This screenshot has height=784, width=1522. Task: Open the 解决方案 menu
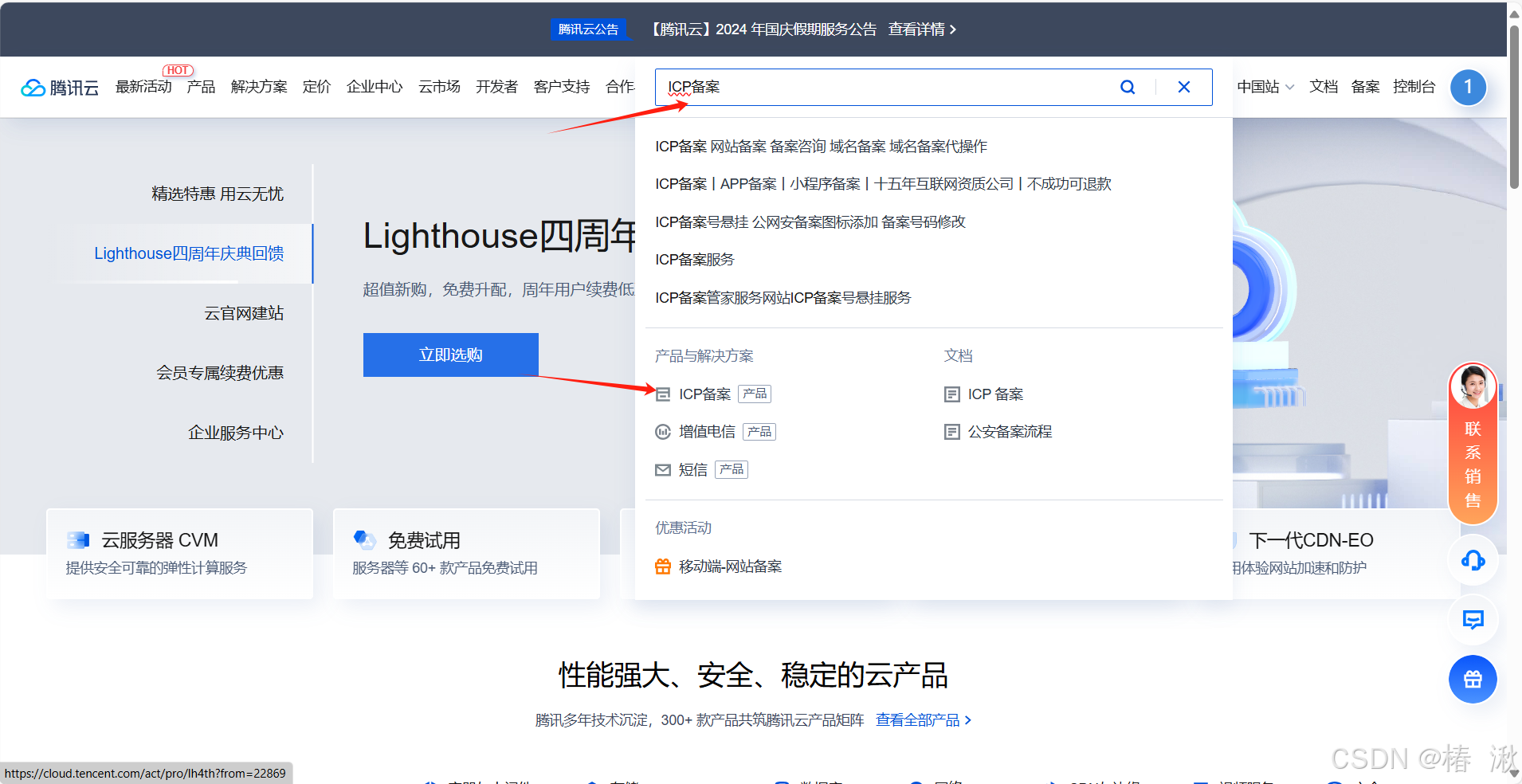click(259, 87)
